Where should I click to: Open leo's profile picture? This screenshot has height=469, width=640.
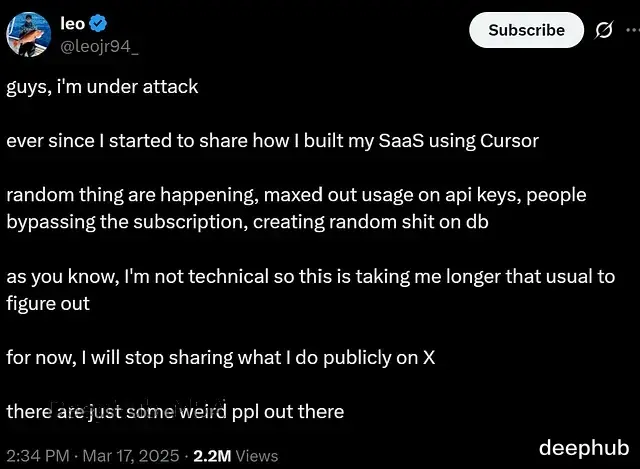27,32
